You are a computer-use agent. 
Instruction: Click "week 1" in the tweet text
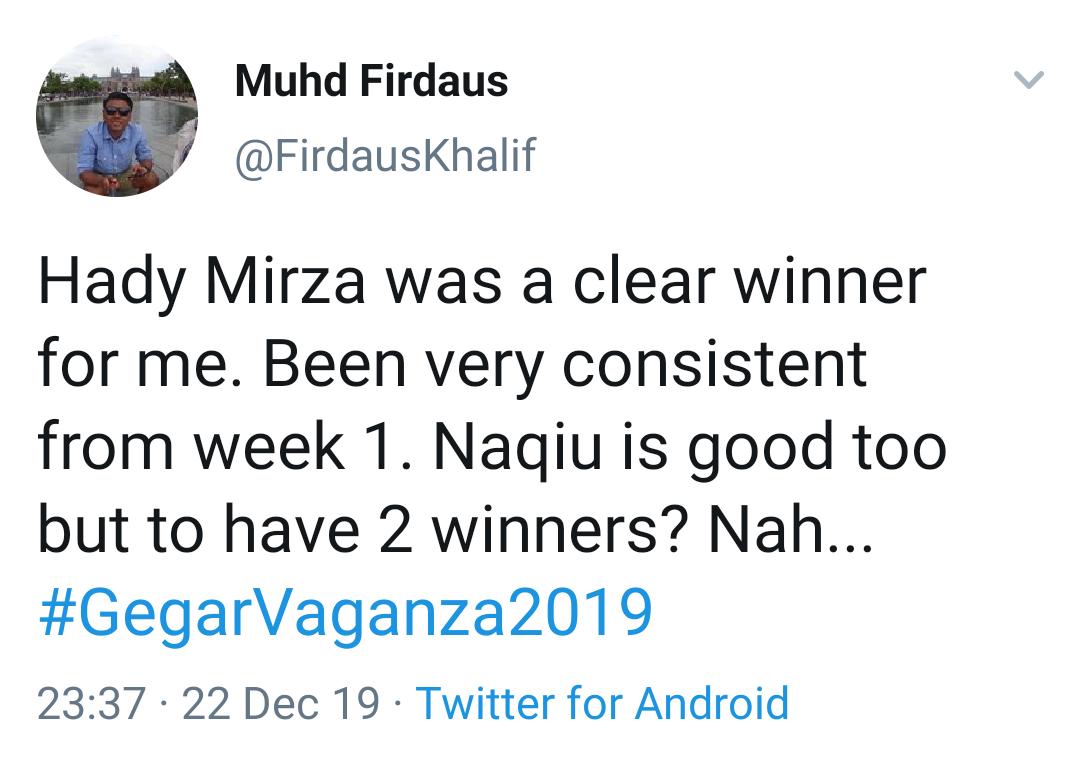pyautogui.click(x=303, y=448)
